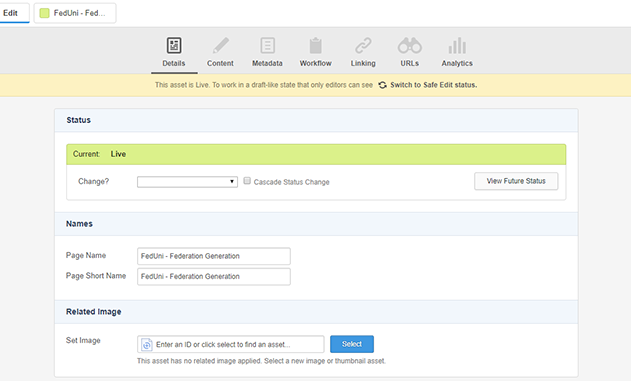This screenshot has height=381, width=631.
Task: Click the 'Change?' label
Action: pos(93,181)
